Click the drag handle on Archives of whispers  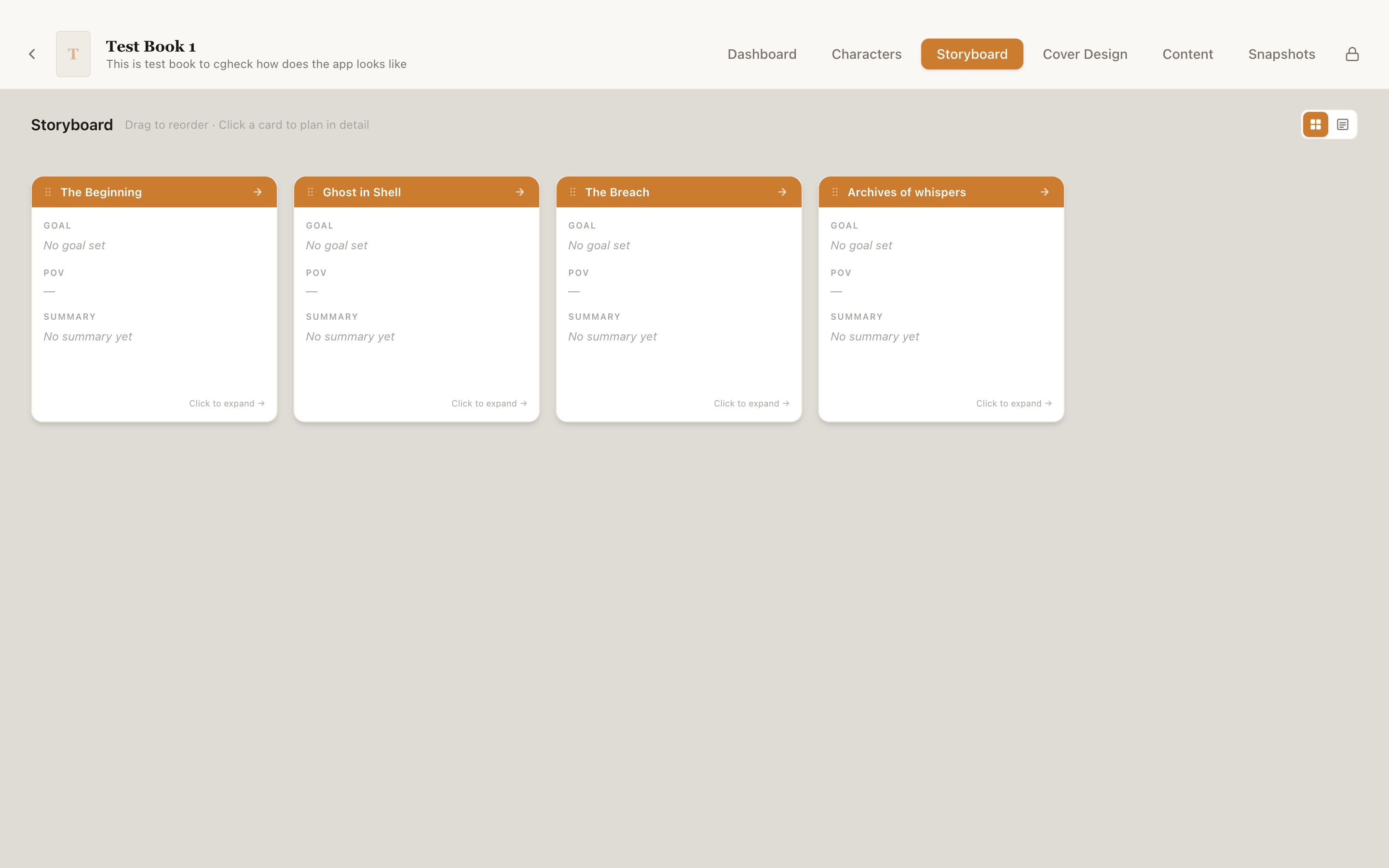[x=835, y=192]
